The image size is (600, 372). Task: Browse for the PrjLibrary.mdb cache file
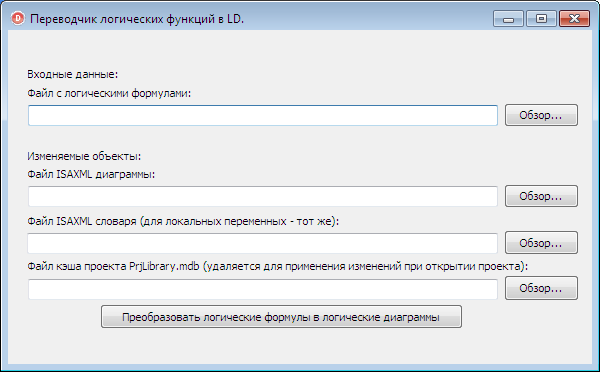[x=541, y=288]
